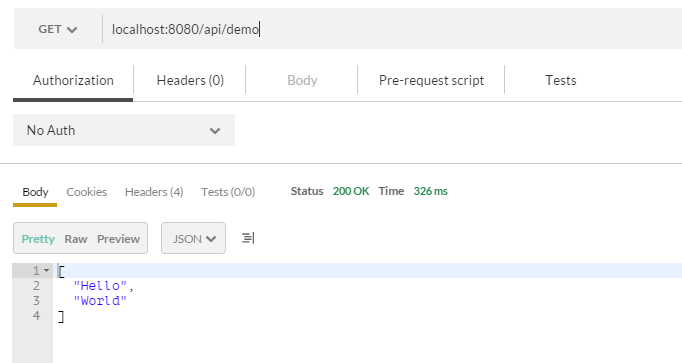
Task: Click the "Hello" string in response
Action: pyautogui.click(x=100, y=286)
